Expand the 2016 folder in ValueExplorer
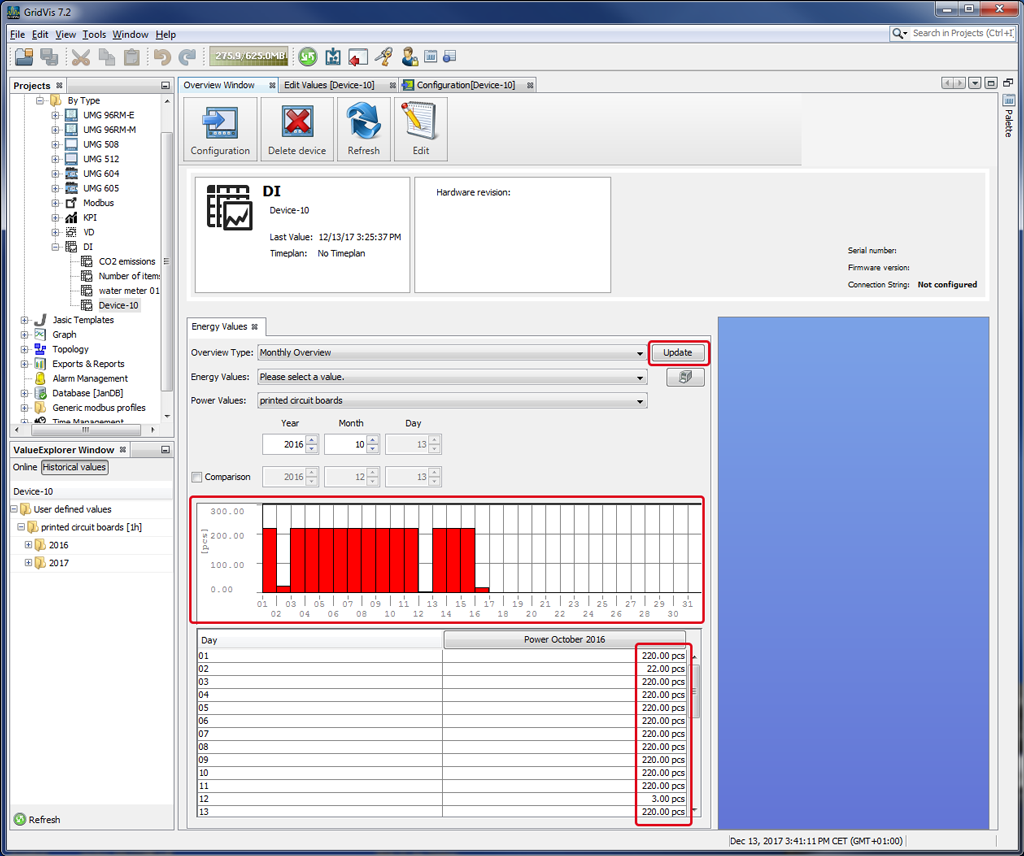Screen dimensions: 1024x856 click(x=29, y=545)
